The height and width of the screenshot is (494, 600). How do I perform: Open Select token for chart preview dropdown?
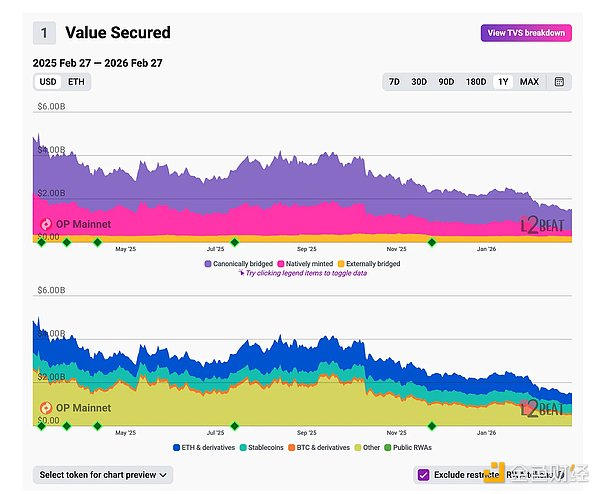pos(103,475)
